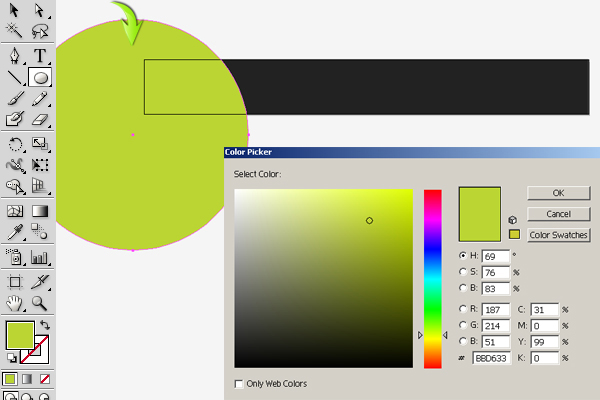600x400 pixels.
Task: Select the G green radio button
Action: coord(463,325)
